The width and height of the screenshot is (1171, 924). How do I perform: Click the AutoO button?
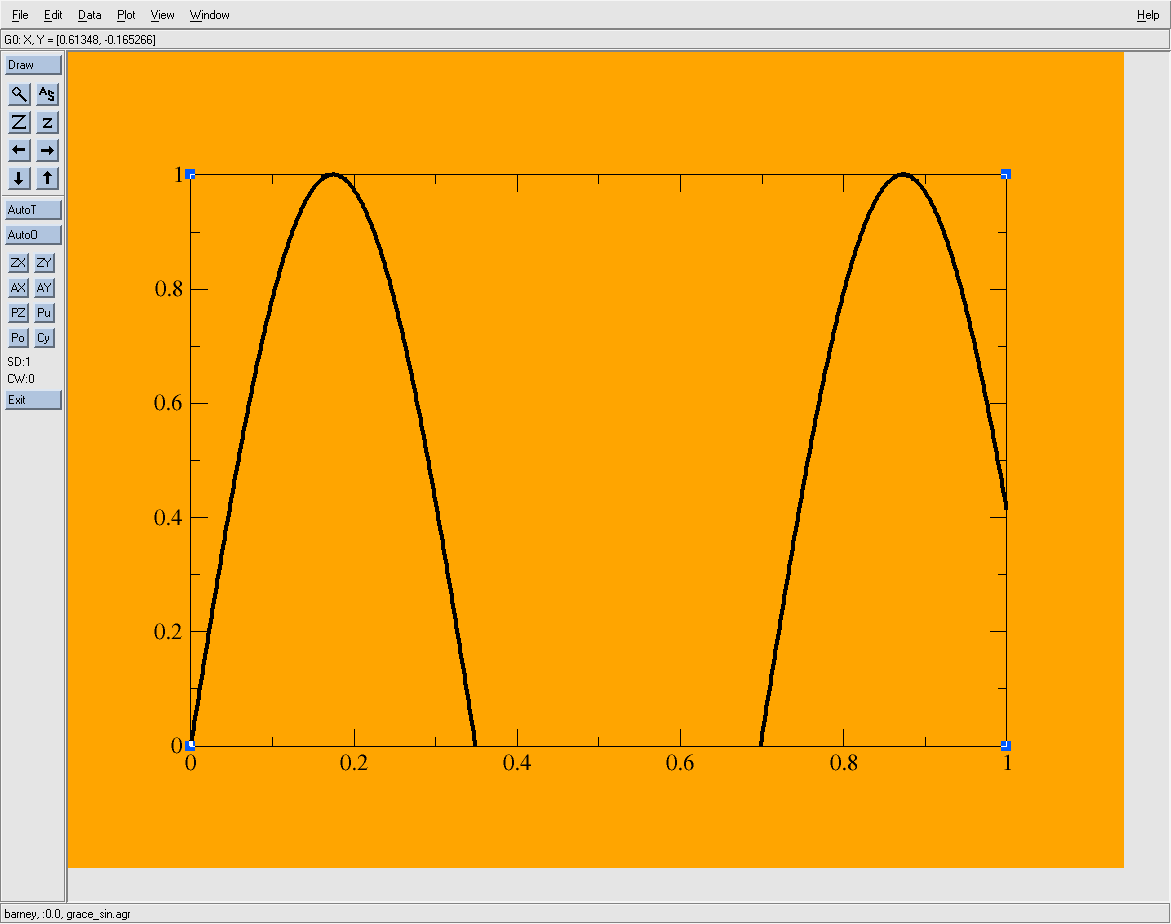[x=33, y=235]
